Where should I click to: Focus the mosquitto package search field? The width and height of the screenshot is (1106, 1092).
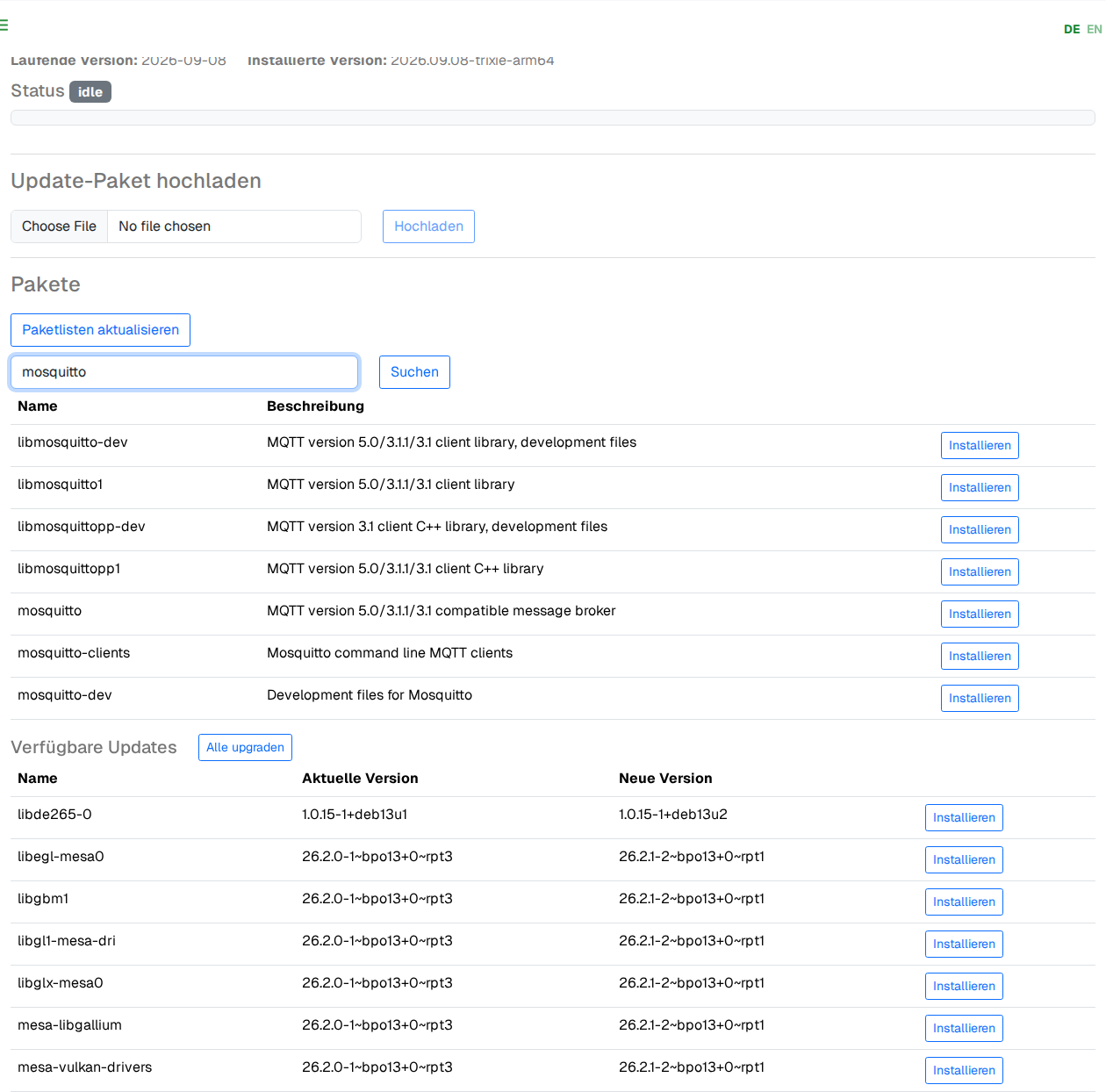[184, 372]
